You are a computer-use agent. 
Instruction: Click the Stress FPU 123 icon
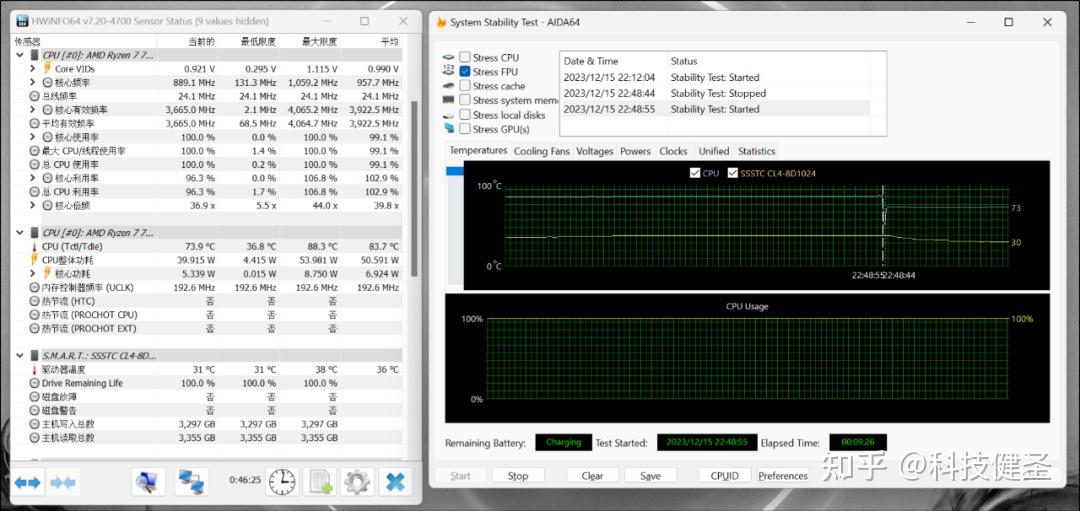tap(449, 72)
